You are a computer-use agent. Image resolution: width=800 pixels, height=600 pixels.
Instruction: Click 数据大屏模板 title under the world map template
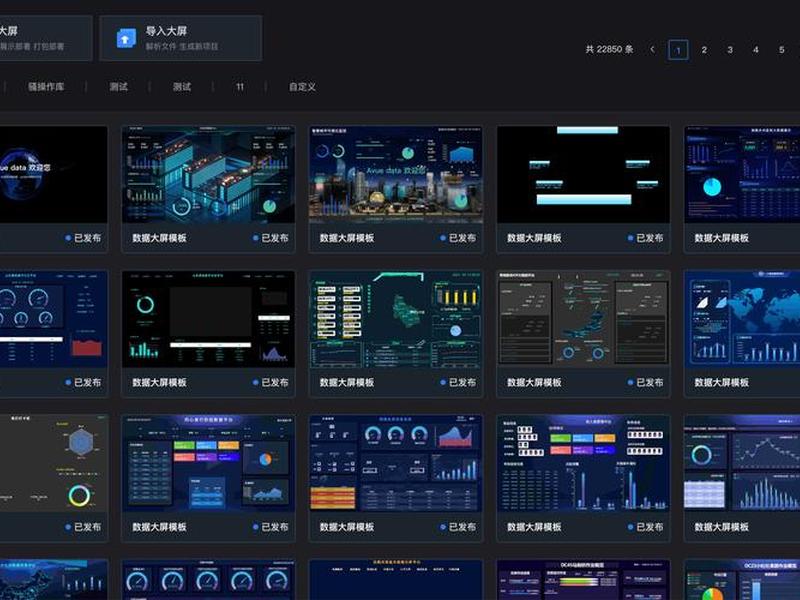coord(722,383)
